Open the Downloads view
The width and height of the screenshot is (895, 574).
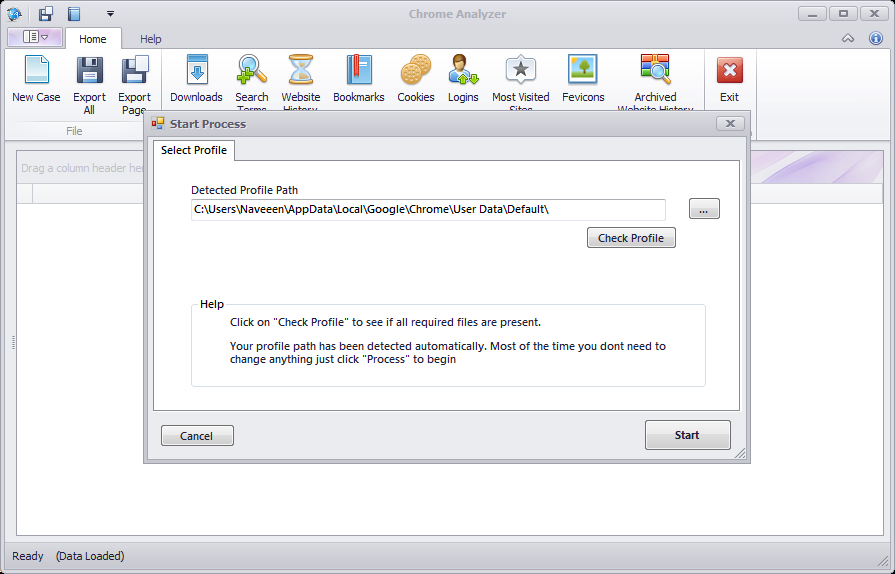[x=196, y=80]
